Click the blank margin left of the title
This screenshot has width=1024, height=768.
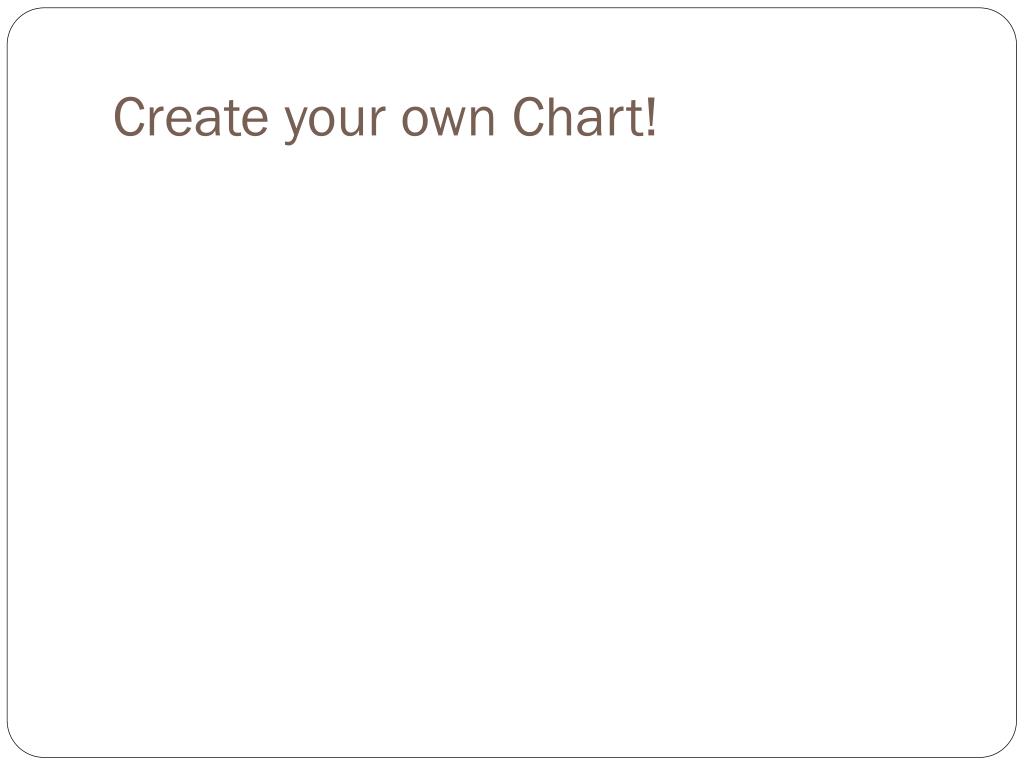click(x=60, y=118)
